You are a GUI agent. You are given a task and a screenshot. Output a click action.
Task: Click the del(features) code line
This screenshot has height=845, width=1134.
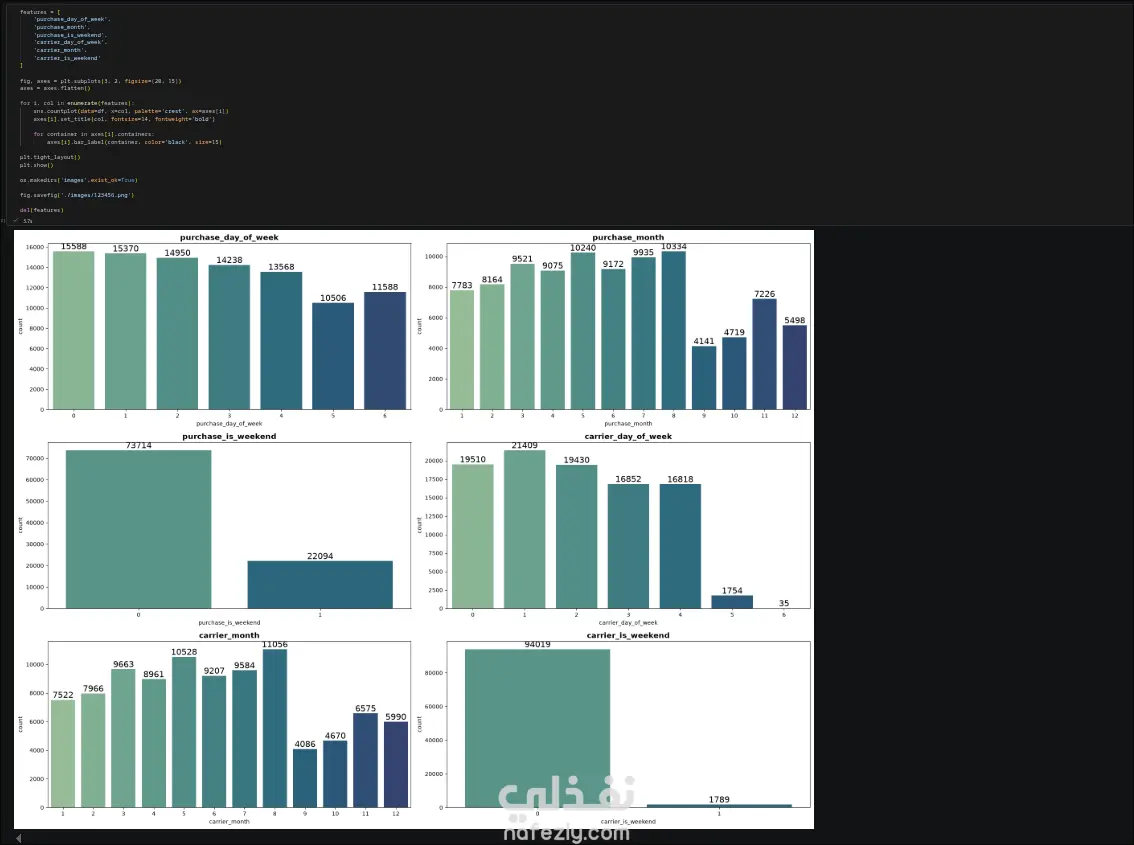click(x=41, y=211)
